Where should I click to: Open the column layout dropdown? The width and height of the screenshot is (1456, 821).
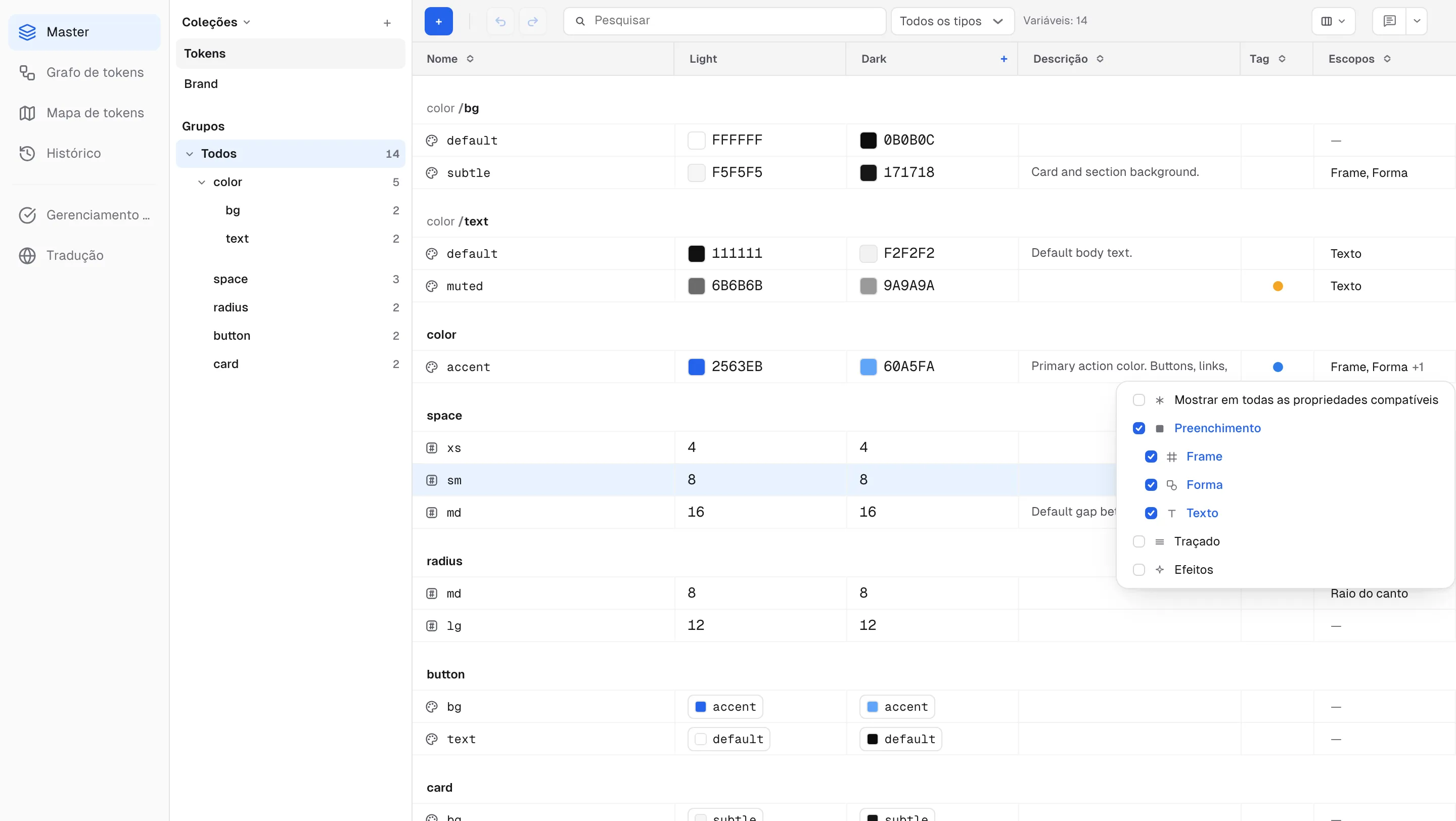click(1333, 21)
